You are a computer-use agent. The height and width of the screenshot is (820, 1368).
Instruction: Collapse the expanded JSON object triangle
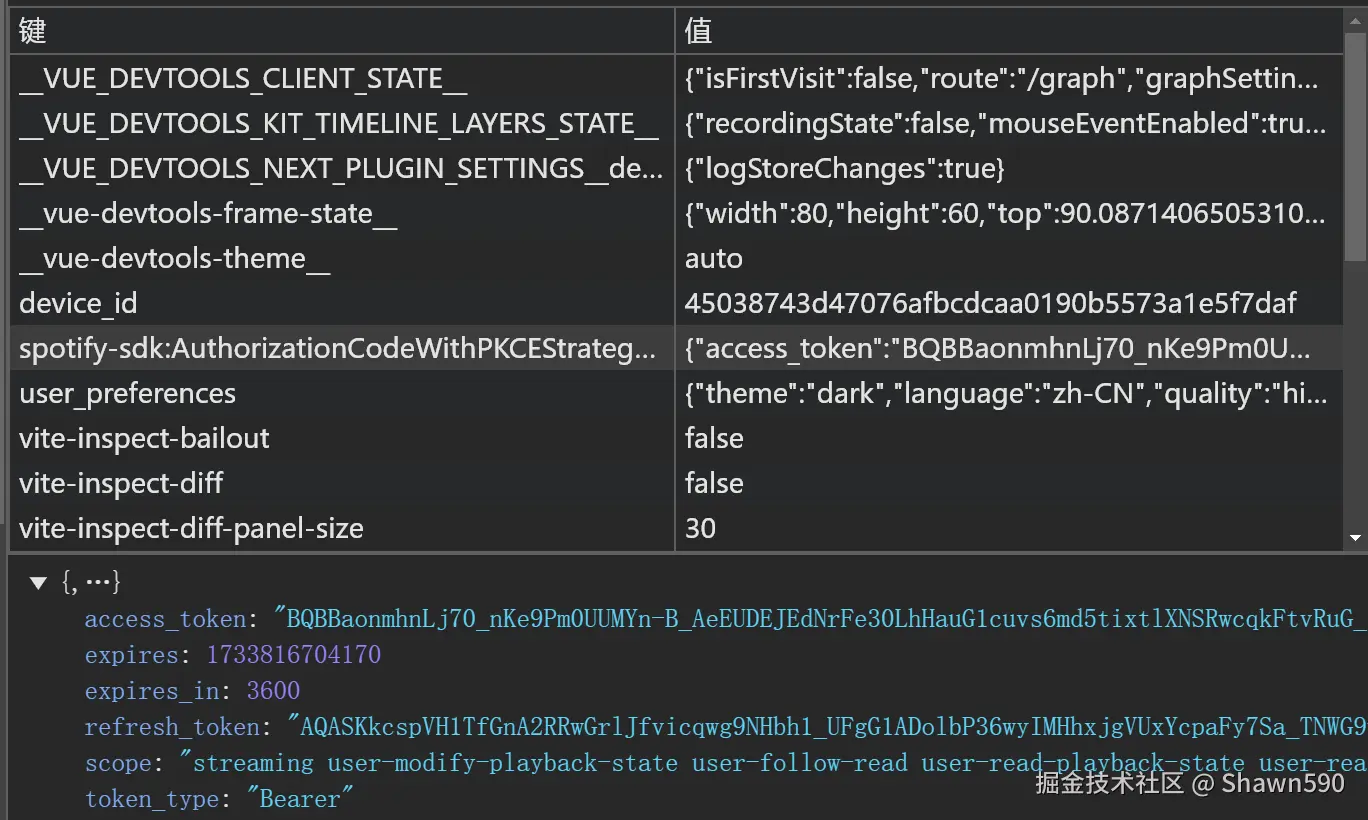click(x=39, y=583)
